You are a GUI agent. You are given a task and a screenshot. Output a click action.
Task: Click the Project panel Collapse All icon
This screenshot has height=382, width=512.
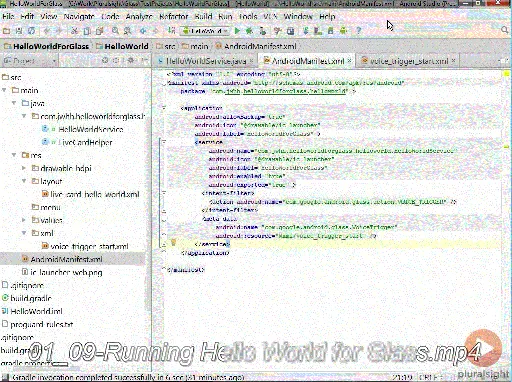117,61
